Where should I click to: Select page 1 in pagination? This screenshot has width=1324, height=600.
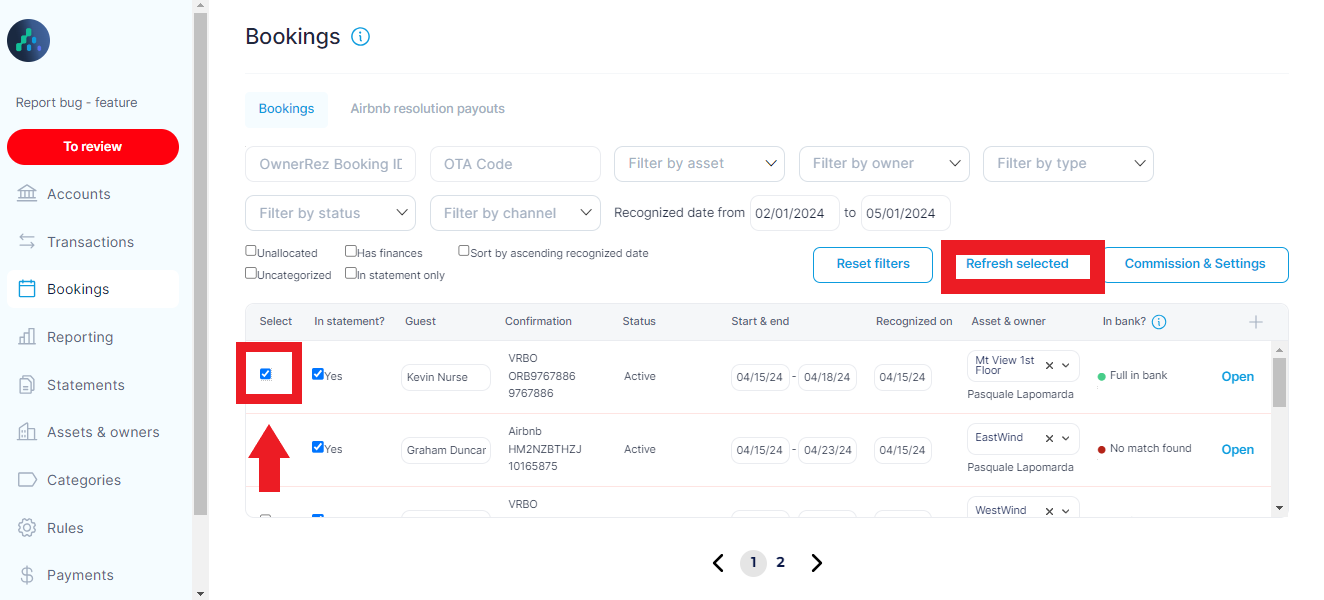pyautogui.click(x=753, y=563)
